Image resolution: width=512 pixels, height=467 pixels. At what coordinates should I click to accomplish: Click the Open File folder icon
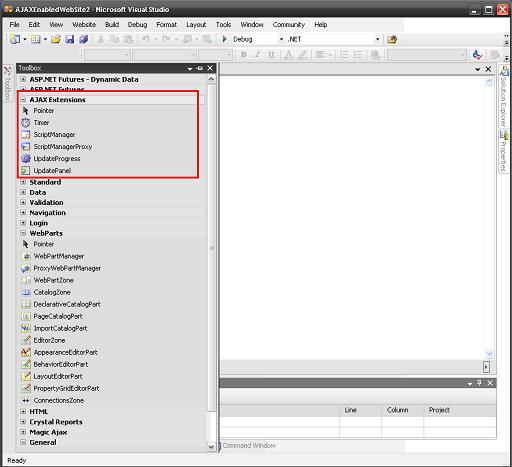click(56, 39)
